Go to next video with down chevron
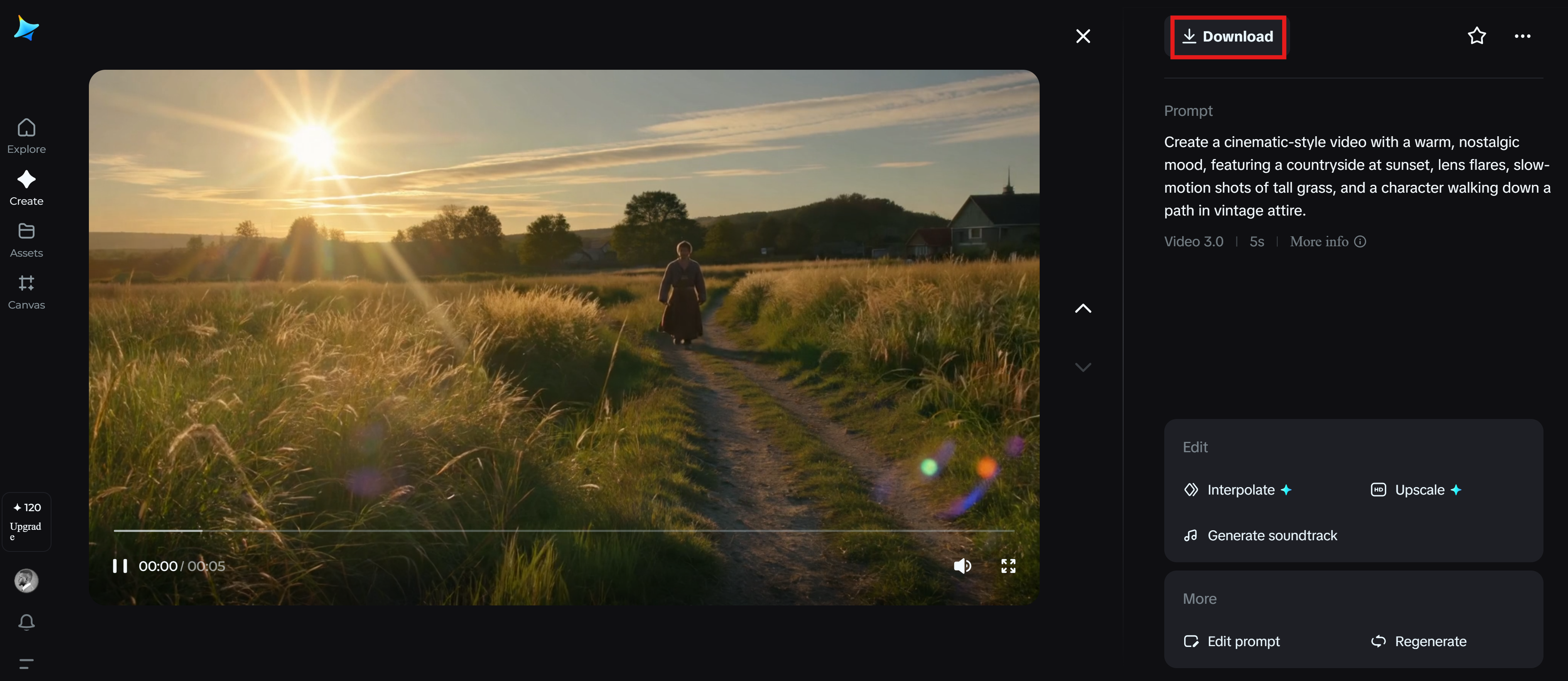Image resolution: width=1568 pixels, height=681 pixels. tap(1083, 367)
